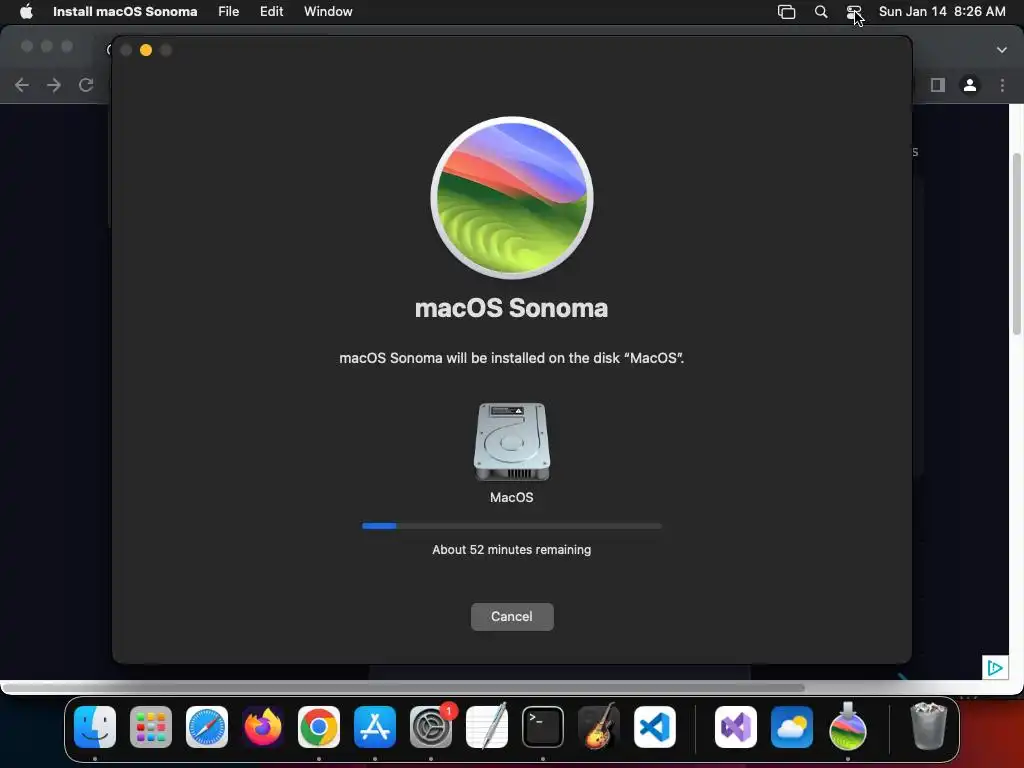This screenshot has width=1024, height=768.
Task: Minimize the installer window with yellow button
Action: click(146, 50)
